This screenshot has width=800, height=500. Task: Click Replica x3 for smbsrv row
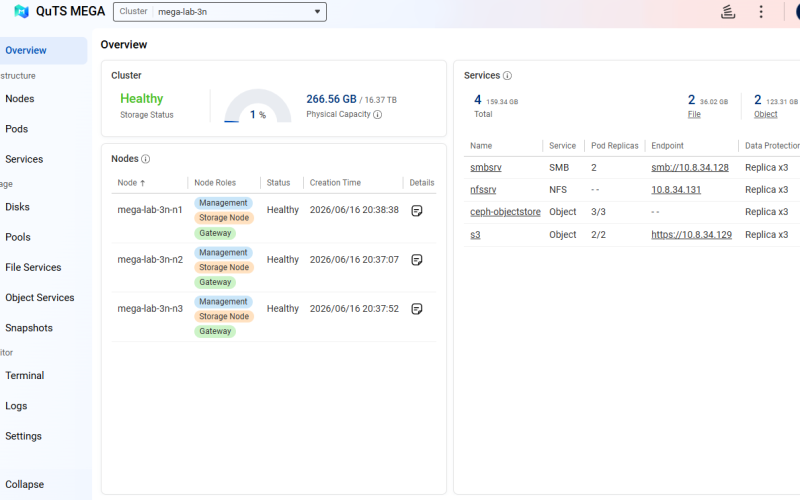pyautogui.click(x=766, y=167)
